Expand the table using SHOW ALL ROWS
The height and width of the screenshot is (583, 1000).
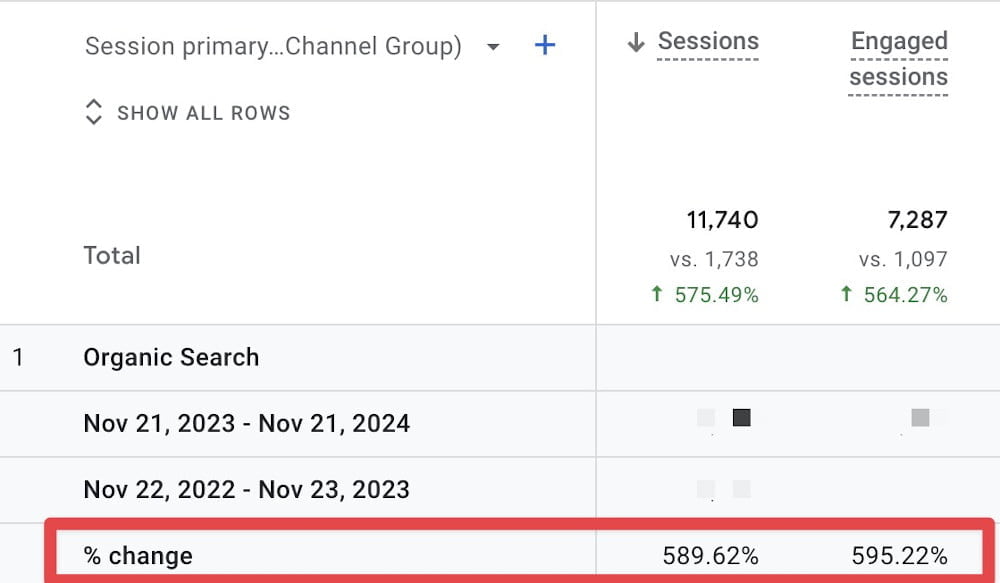tap(203, 112)
